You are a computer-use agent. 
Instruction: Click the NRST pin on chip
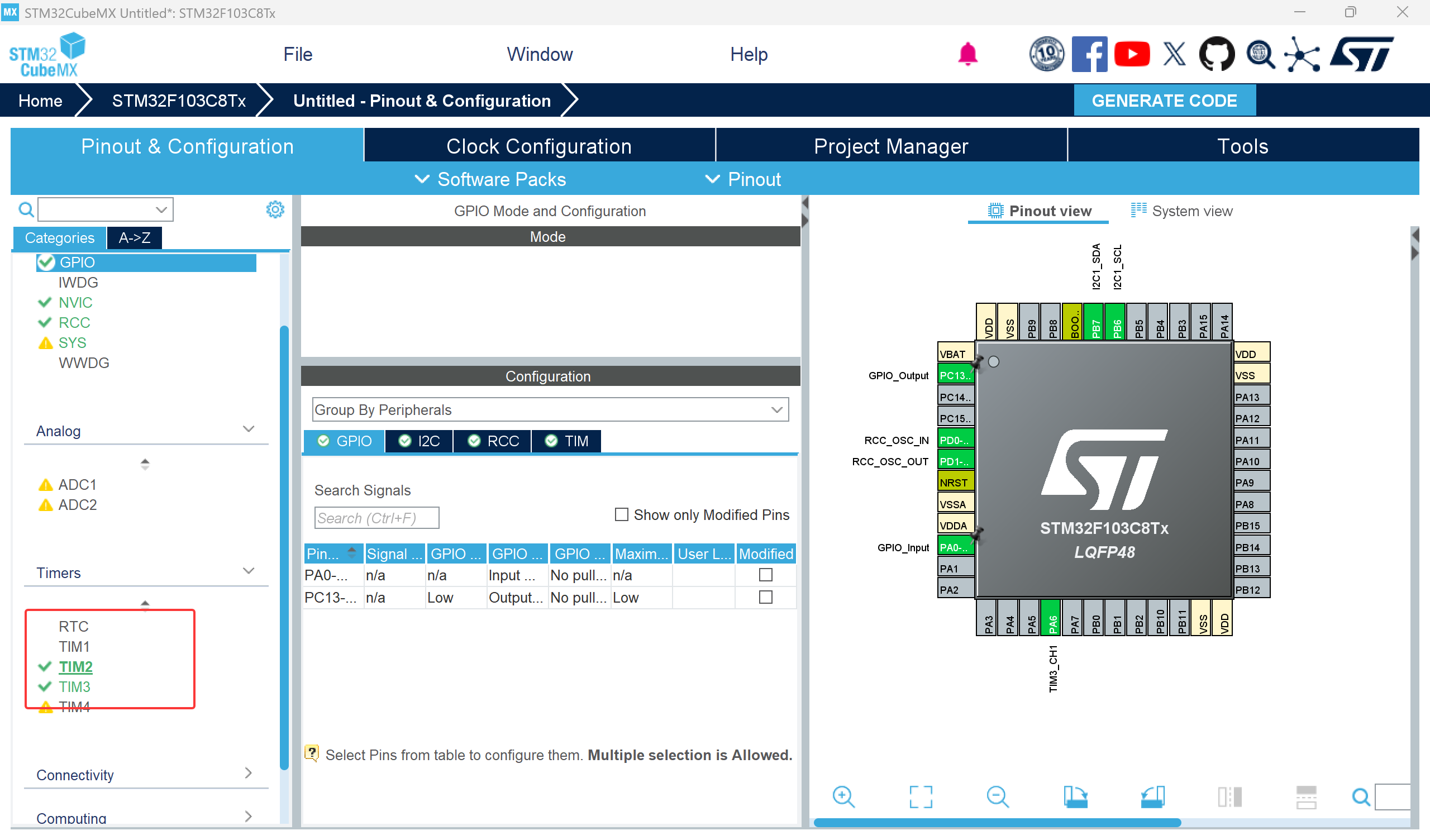pos(956,483)
